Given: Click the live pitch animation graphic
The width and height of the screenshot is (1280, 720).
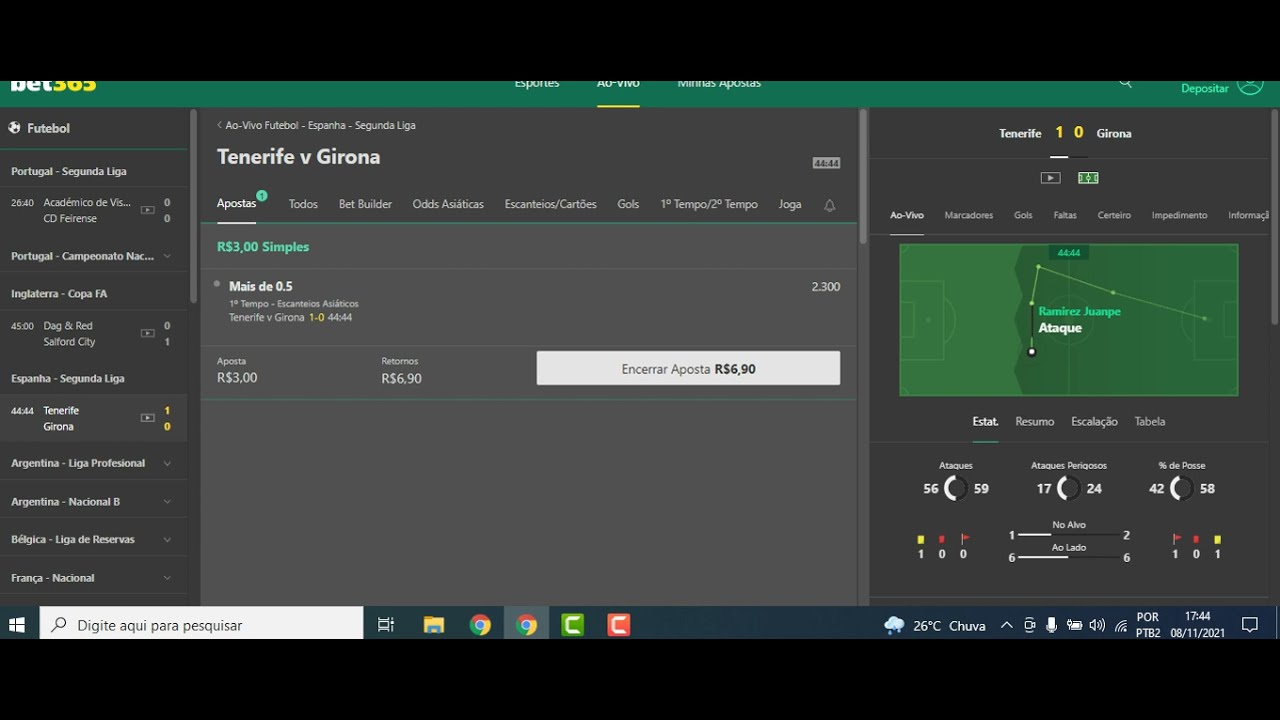Looking at the screenshot, I should [x=1068, y=320].
